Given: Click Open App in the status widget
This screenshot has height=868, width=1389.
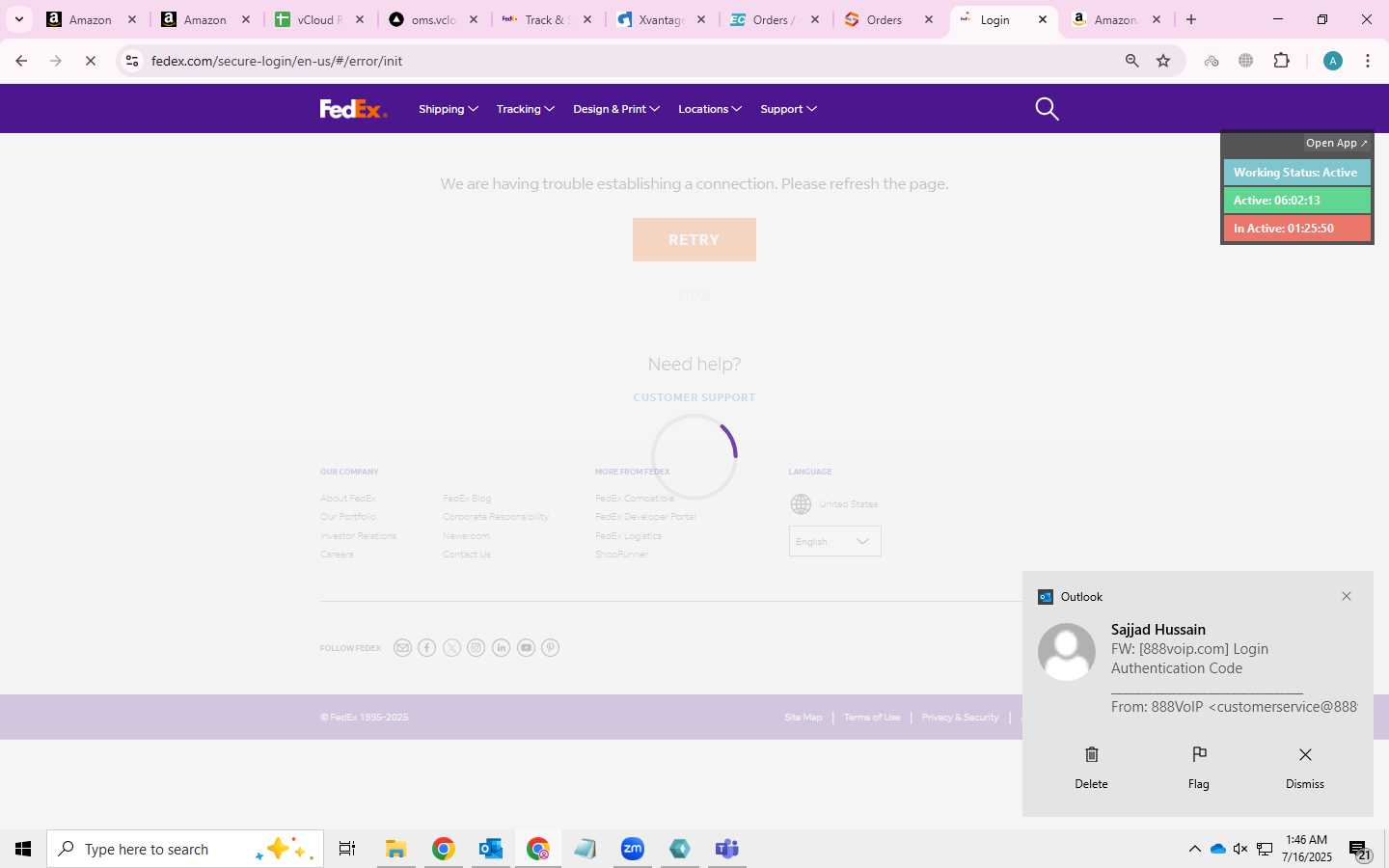Looking at the screenshot, I should (x=1337, y=143).
